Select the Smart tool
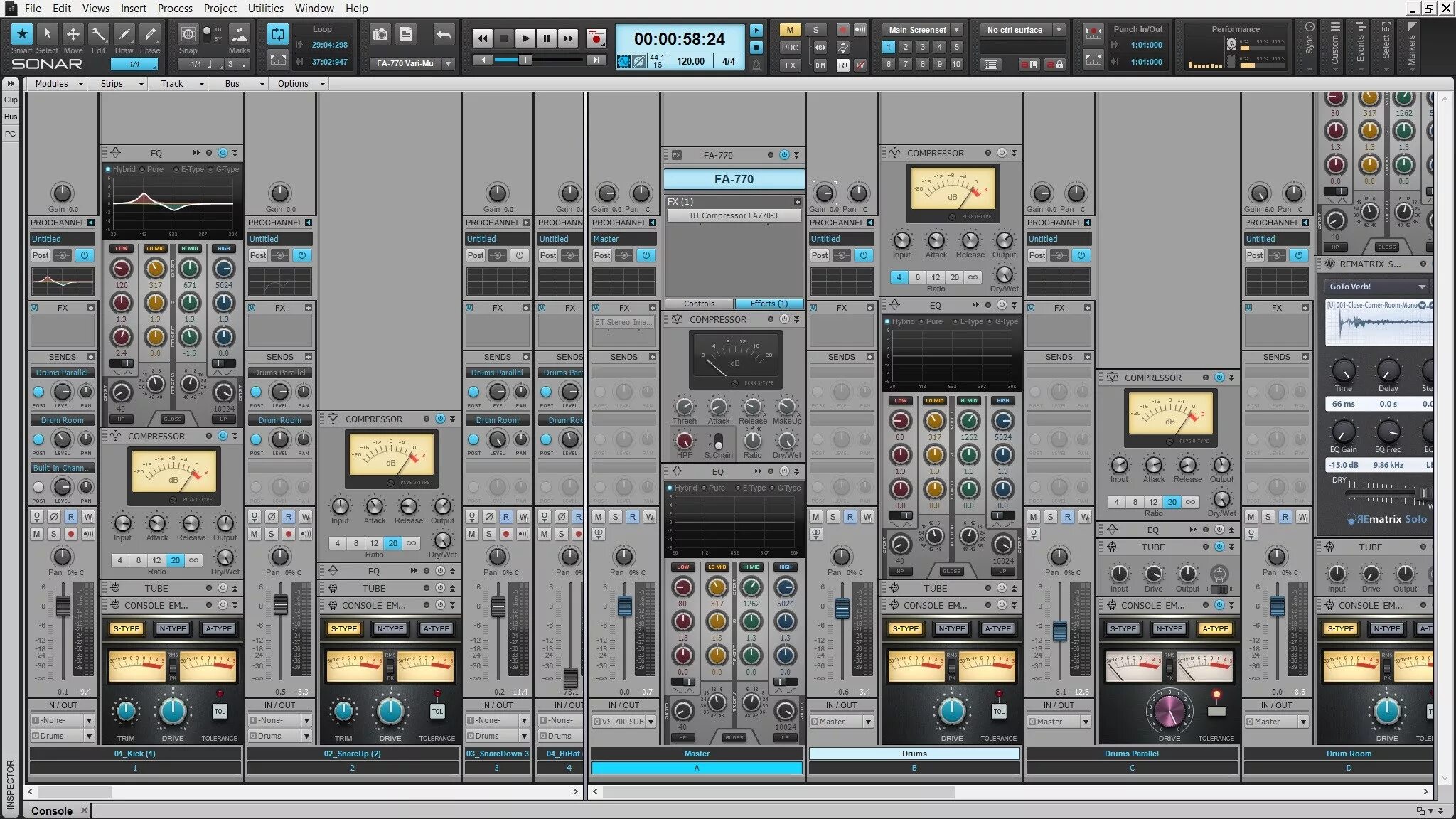 [21, 33]
